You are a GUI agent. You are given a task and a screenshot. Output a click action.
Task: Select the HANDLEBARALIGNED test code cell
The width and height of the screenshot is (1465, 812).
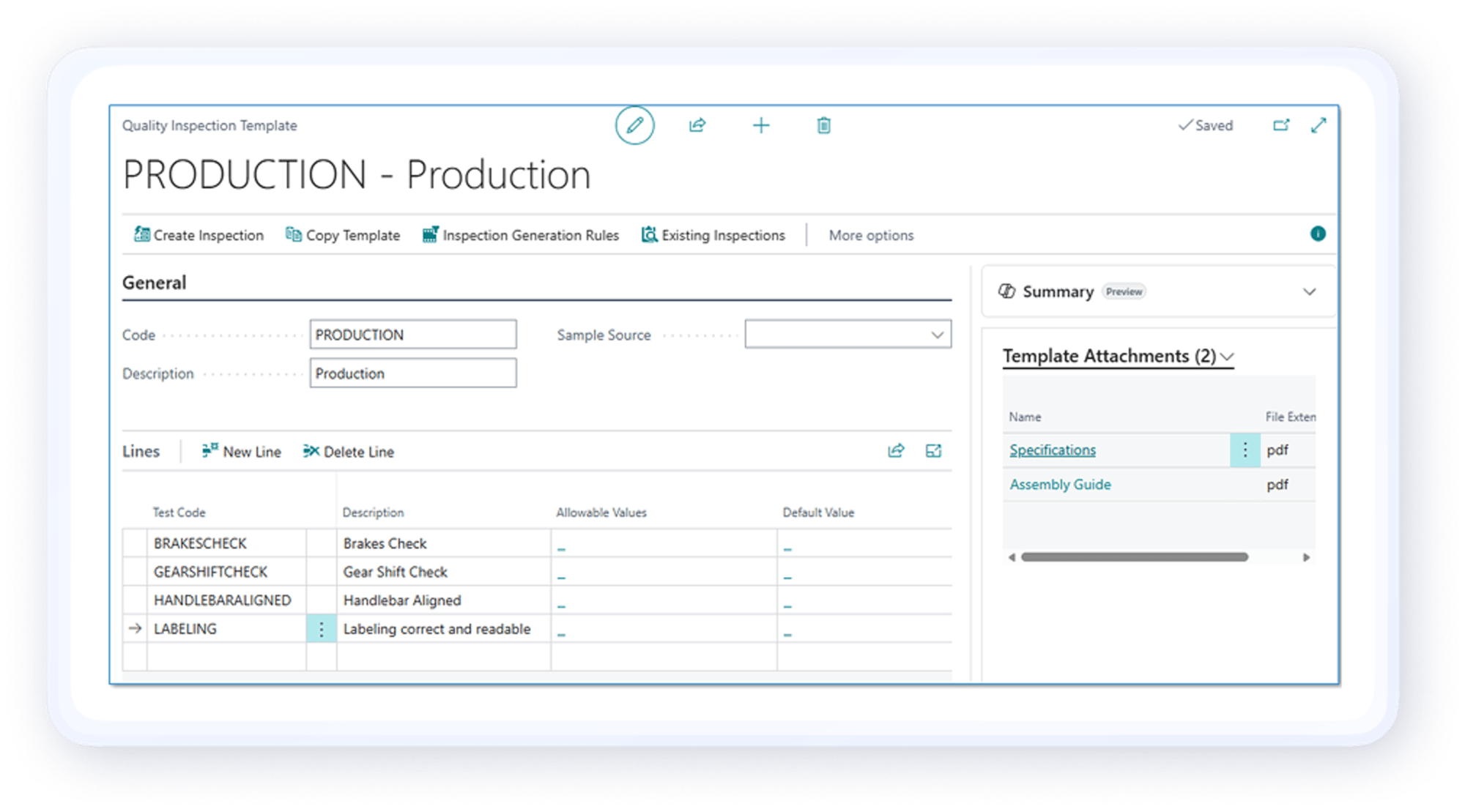coord(226,600)
